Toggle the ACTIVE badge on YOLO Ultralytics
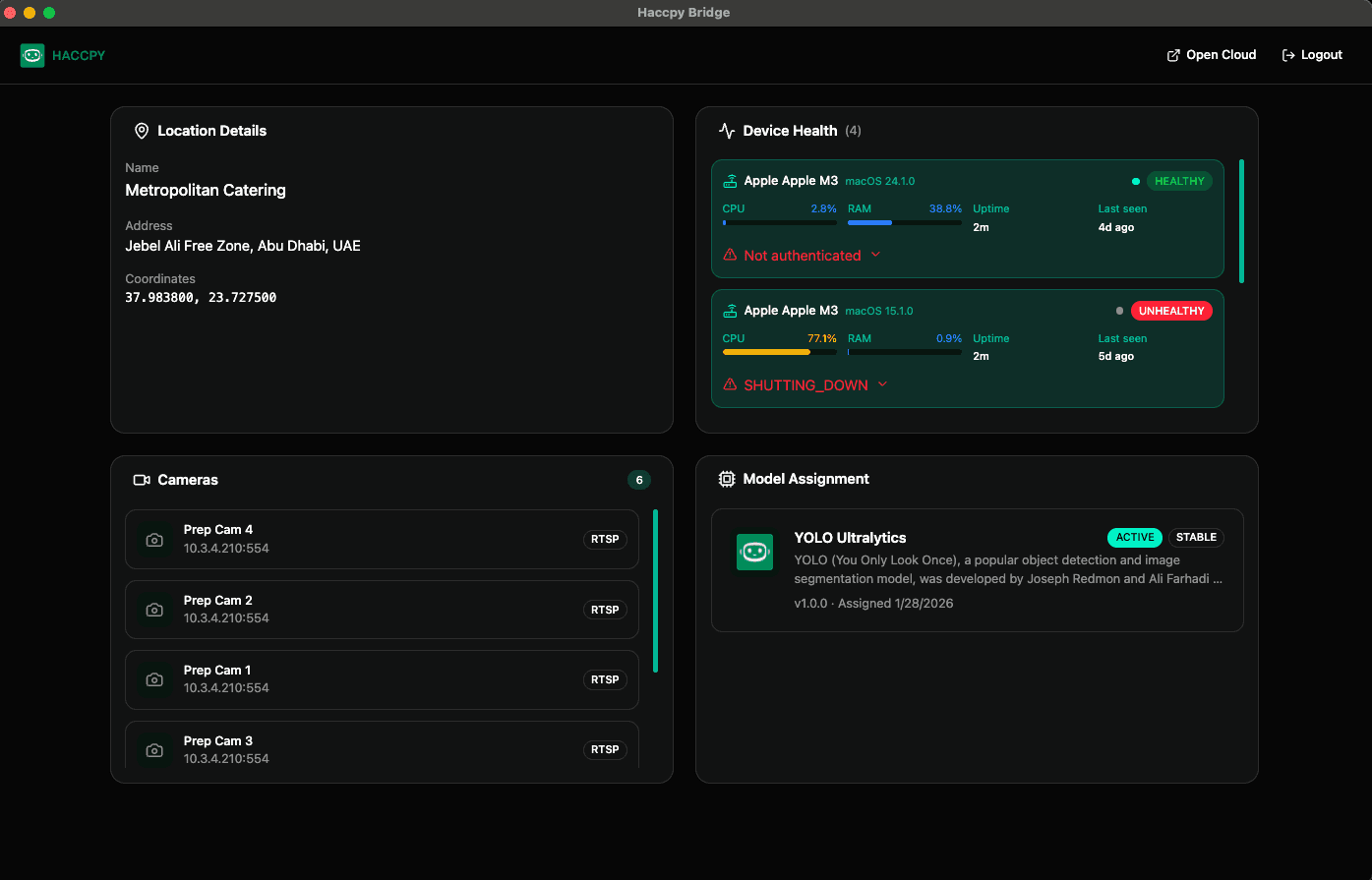The image size is (1372, 880). pos(1134,537)
